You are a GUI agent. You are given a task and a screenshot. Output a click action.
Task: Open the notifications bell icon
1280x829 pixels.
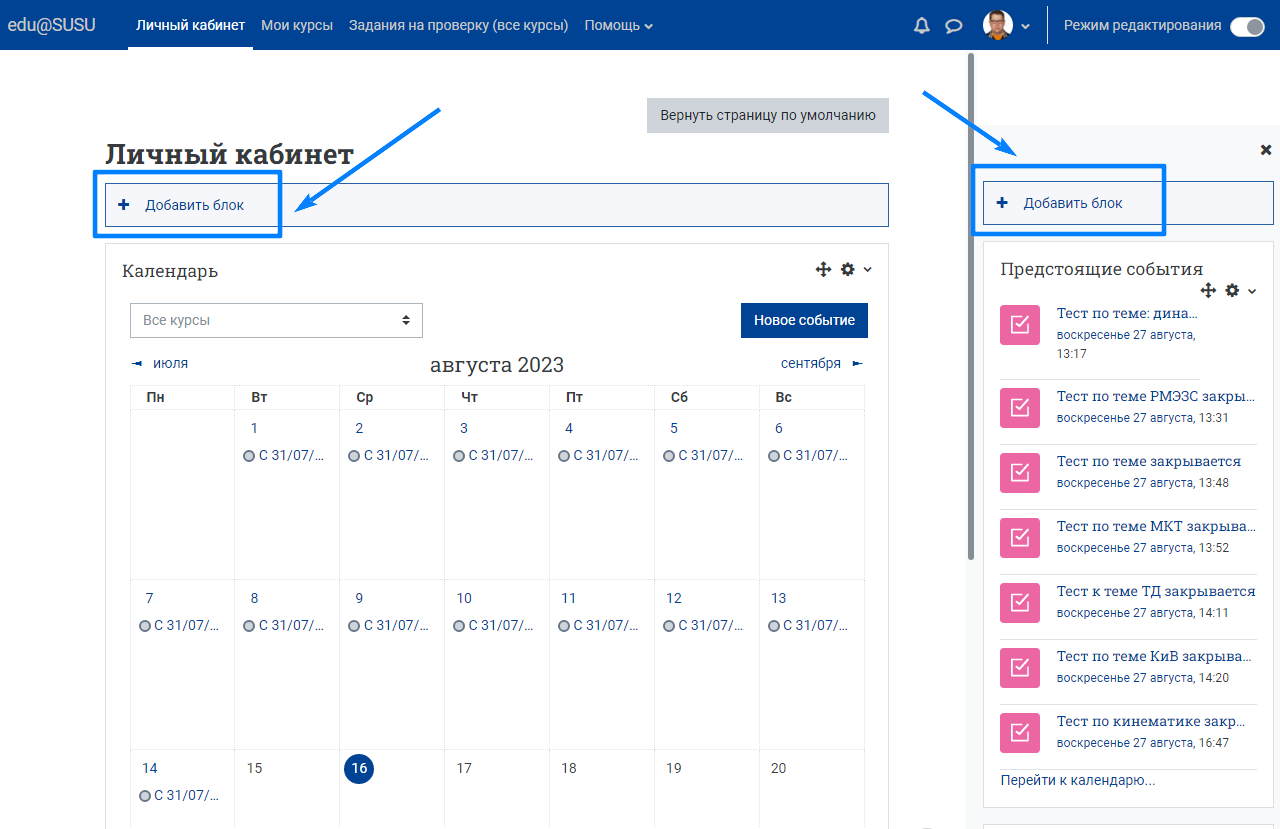[922, 26]
